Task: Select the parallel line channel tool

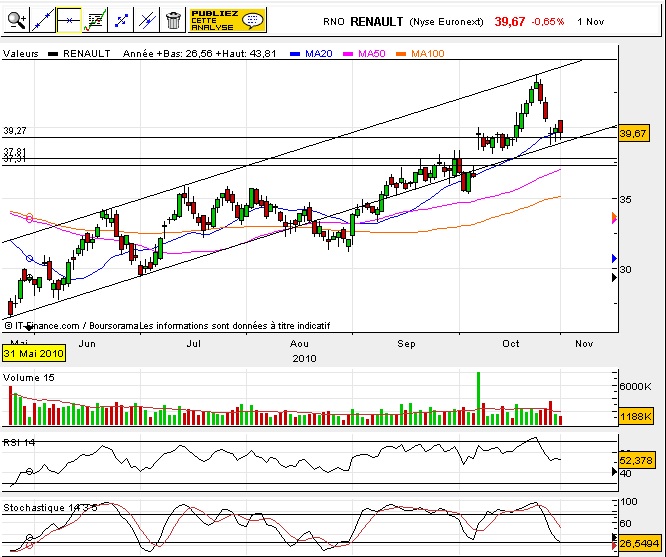Action: point(147,20)
